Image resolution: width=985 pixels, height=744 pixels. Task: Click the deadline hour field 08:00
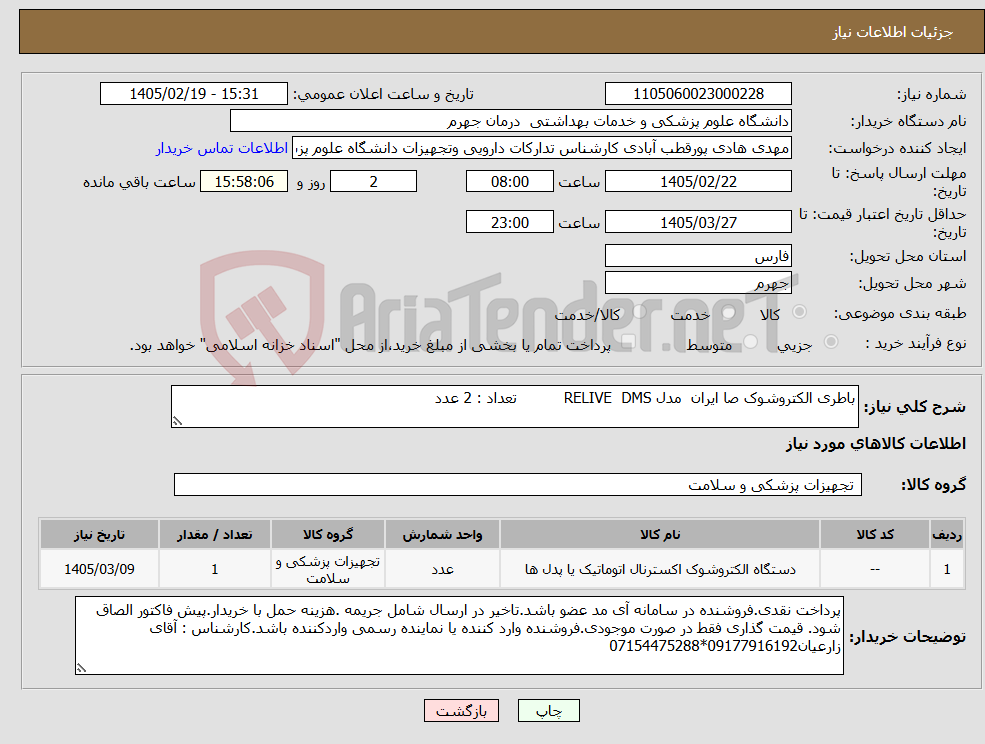pos(509,182)
